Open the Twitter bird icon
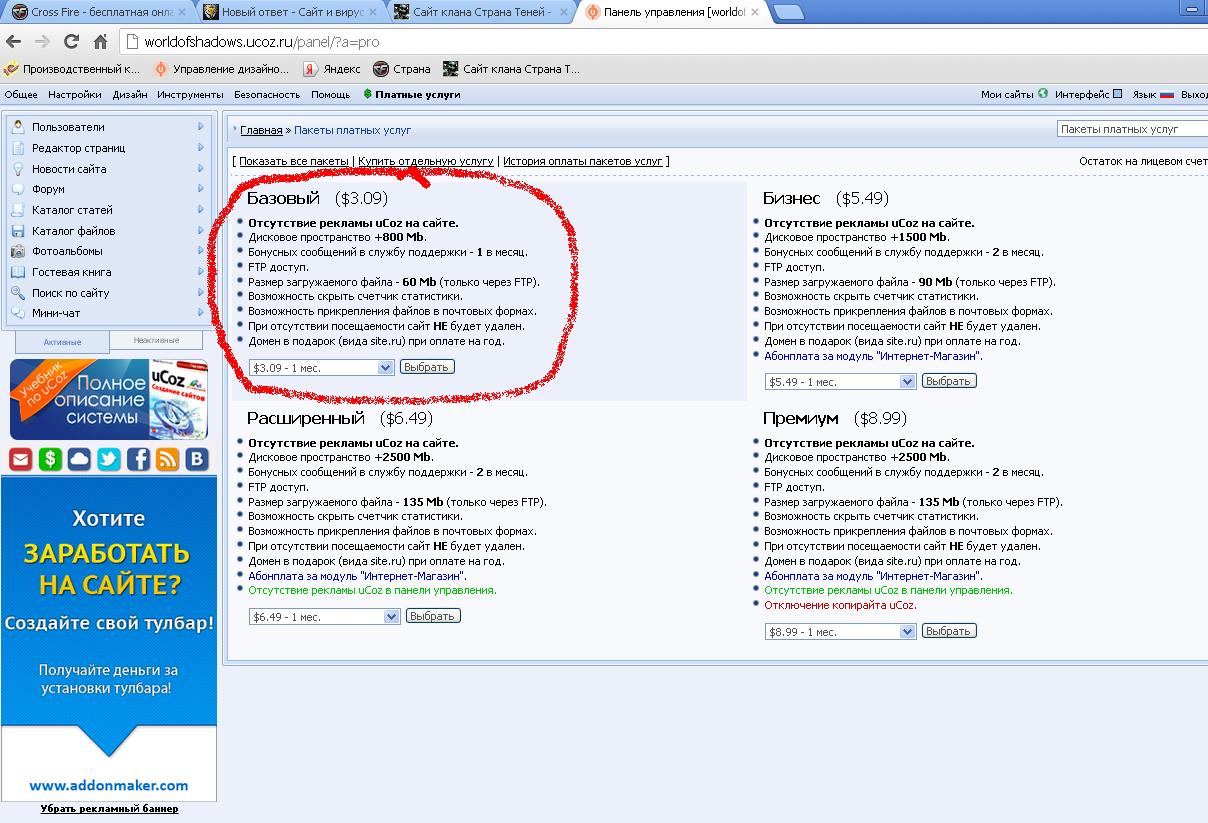1208x823 pixels. pyautogui.click(x=108, y=459)
